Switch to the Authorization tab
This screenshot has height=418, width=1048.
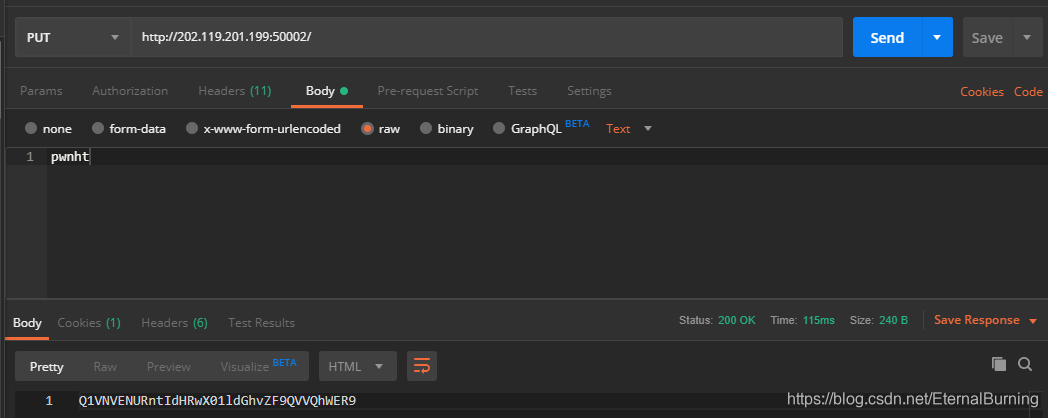130,91
